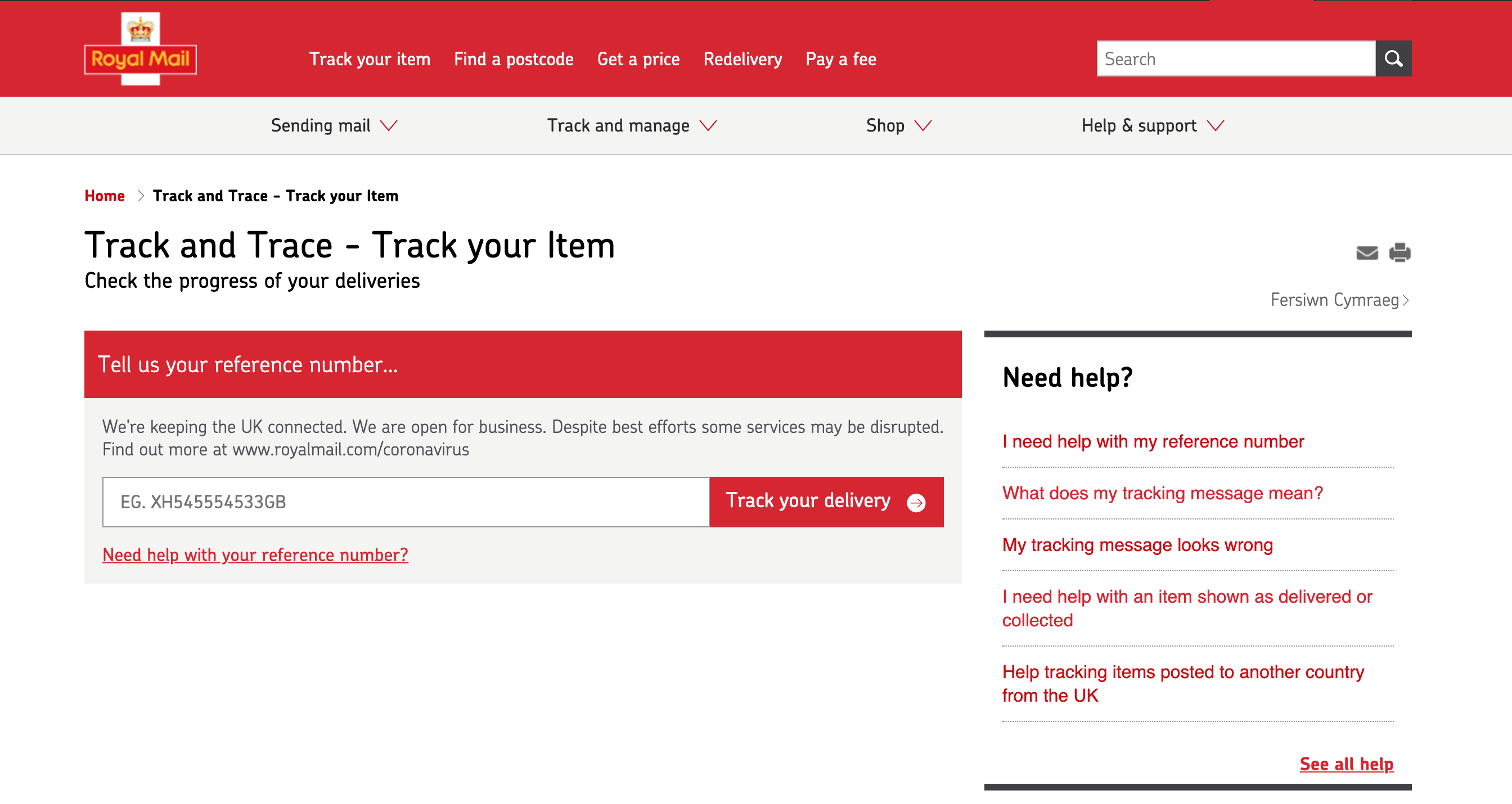Expand the Shop dropdown menu

(898, 125)
